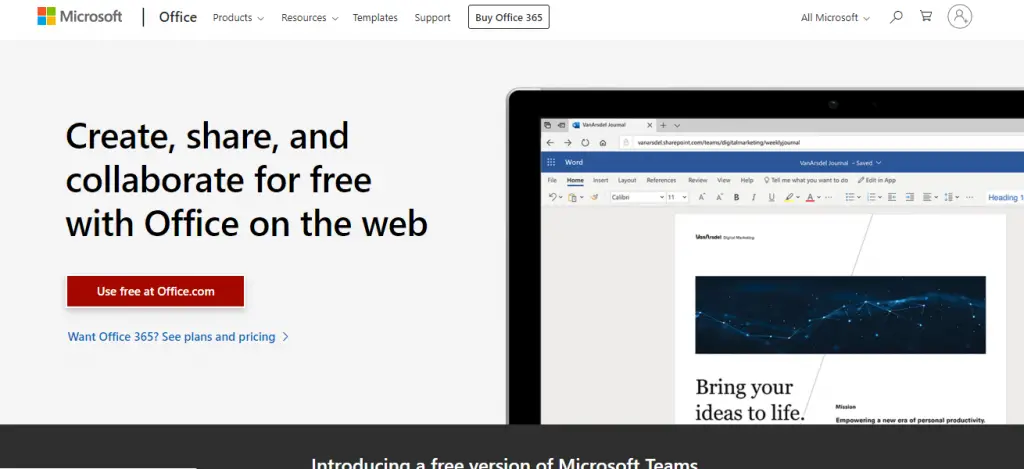Open the highlight color dropdown arrow
The image size is (1024, 469).
pyautogui.click(x=798, y=197)
